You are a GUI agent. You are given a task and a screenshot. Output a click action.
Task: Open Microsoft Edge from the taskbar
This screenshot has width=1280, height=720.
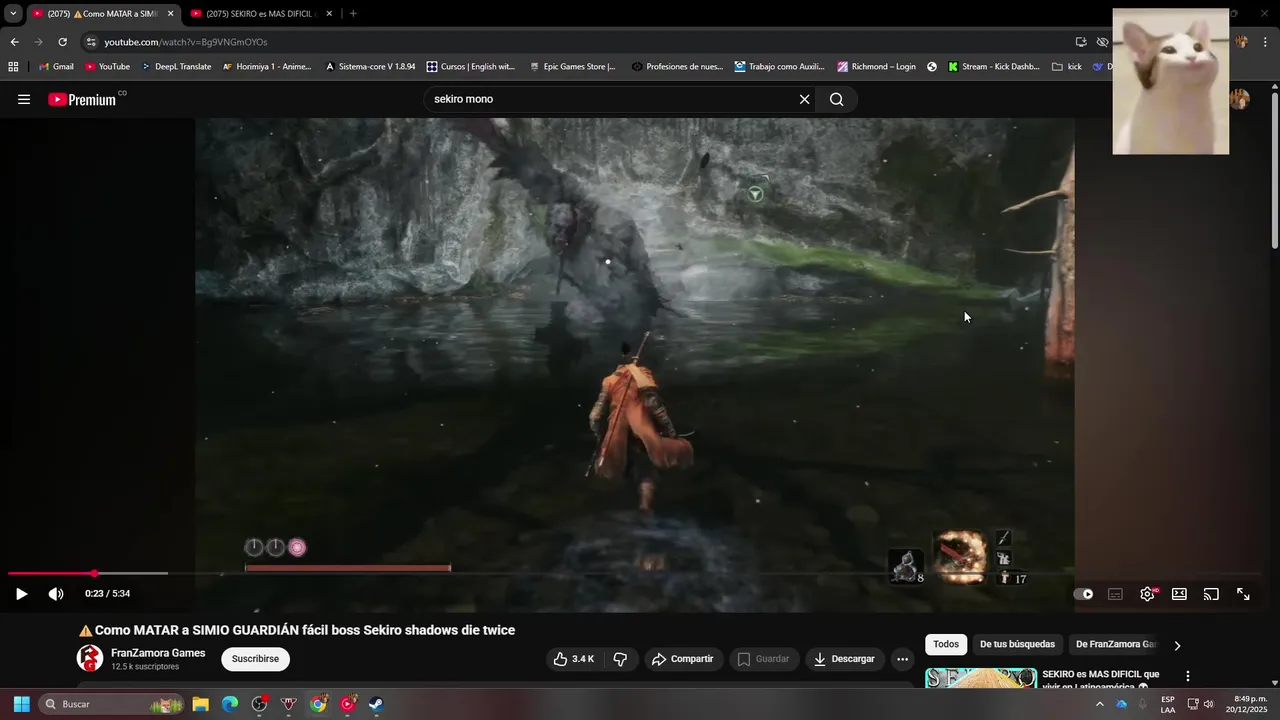point(230,704)
